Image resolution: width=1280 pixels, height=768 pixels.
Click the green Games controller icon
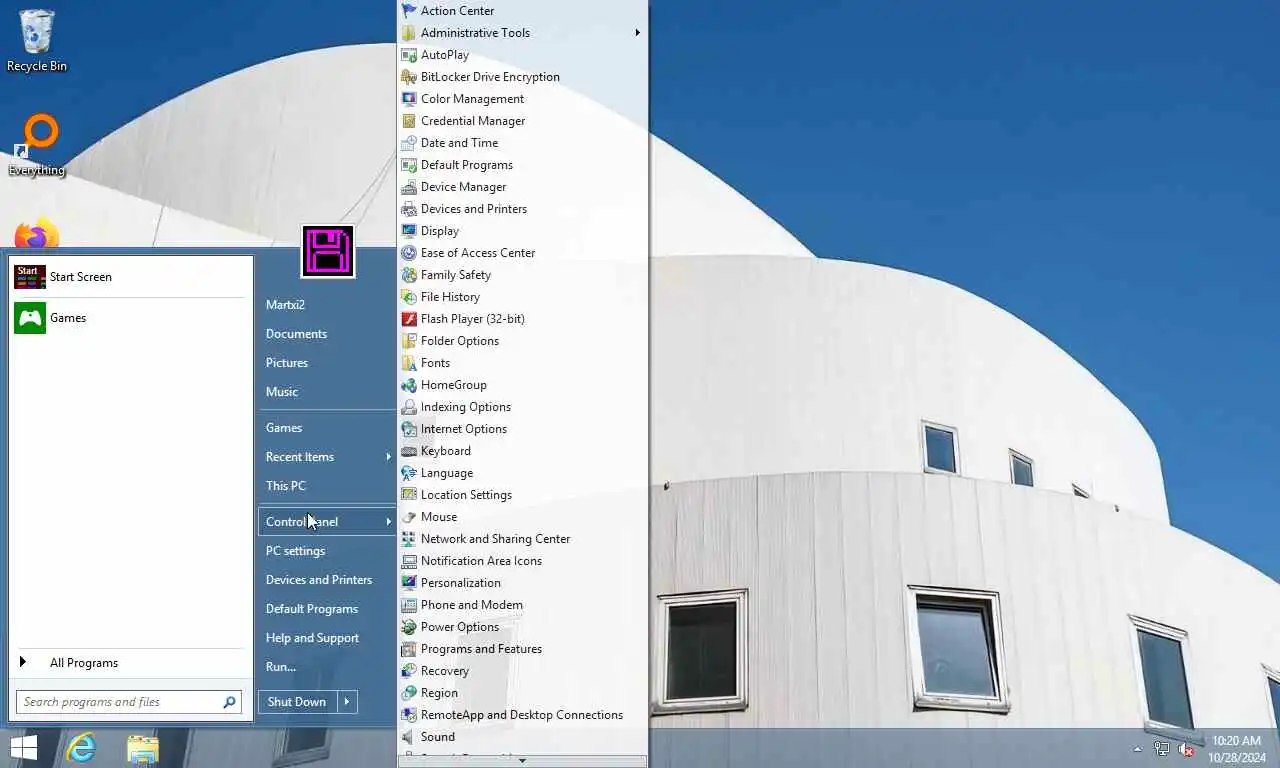coord(30,318)
